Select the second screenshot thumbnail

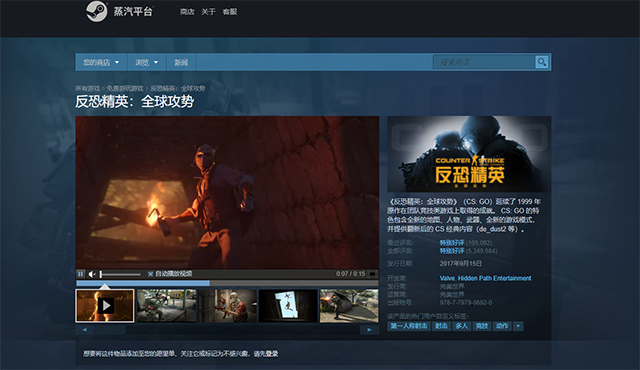[167, 306]
